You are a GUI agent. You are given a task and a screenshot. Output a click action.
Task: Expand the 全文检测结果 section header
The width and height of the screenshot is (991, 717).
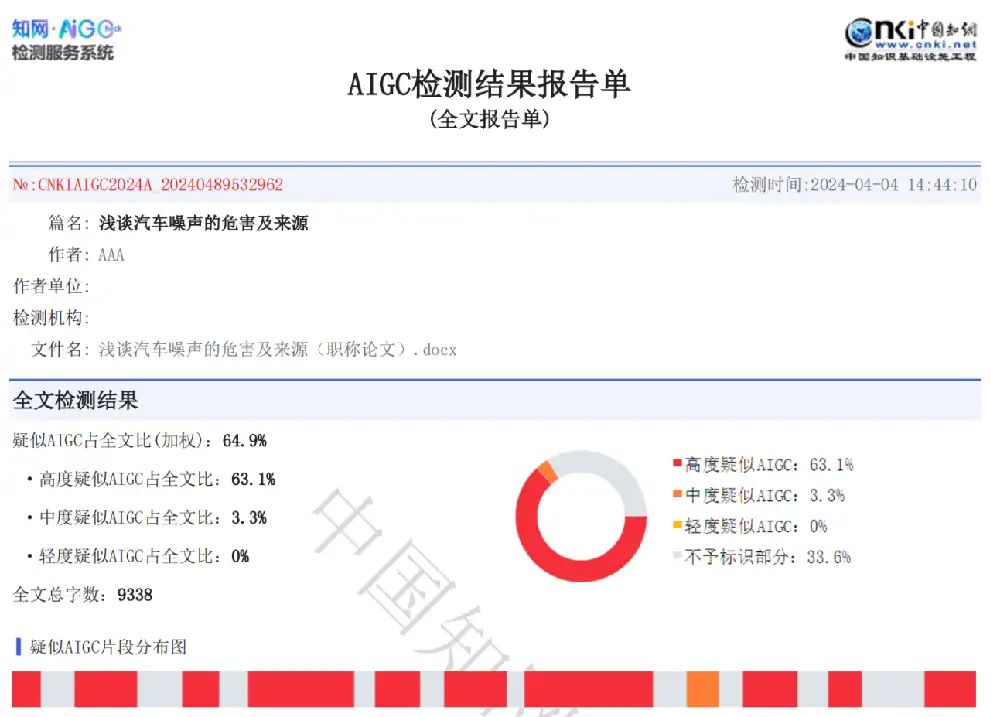(x=75, y=401)
